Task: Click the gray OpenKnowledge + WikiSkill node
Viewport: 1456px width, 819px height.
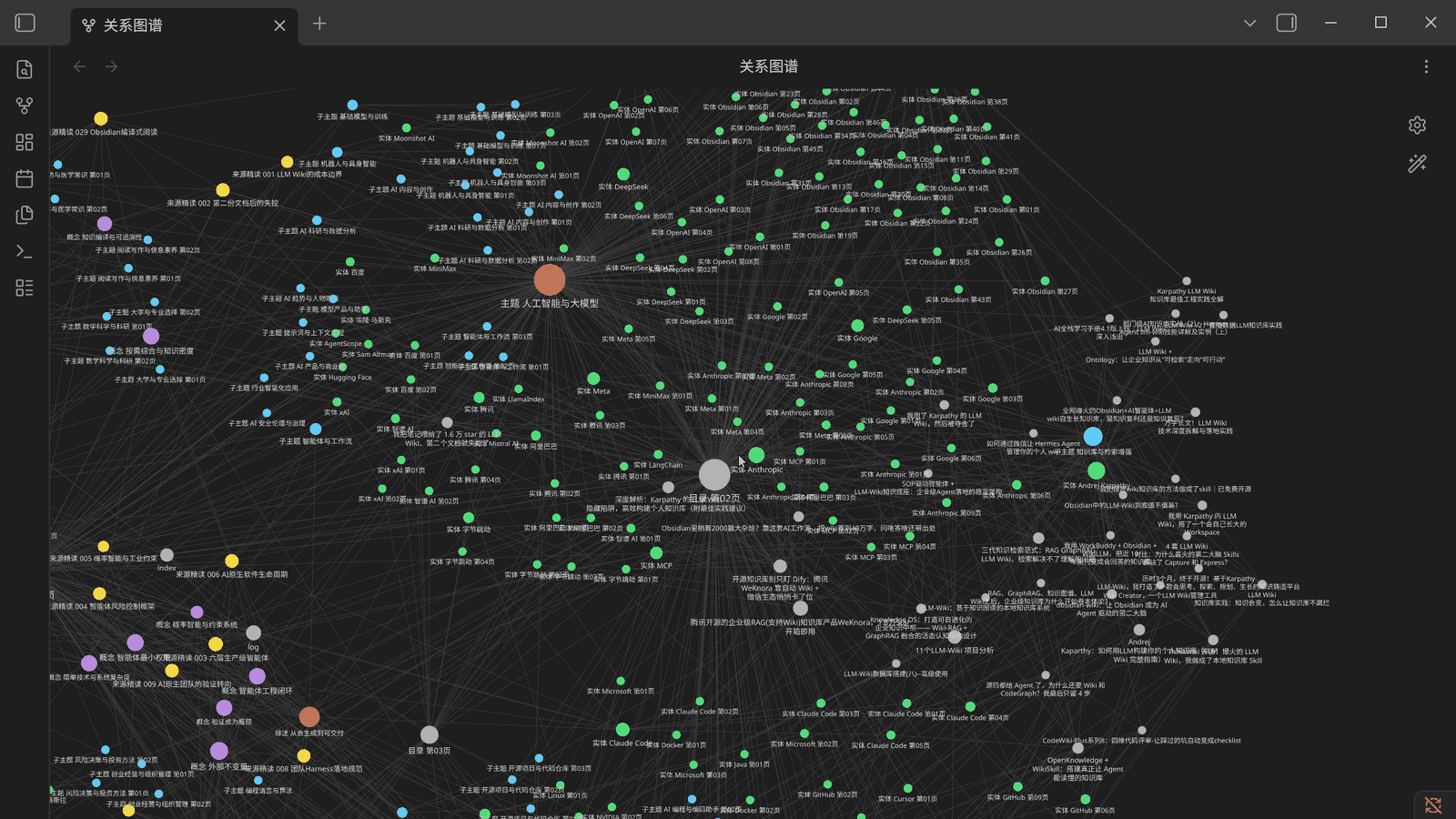Action: [x=1077, y=748]
